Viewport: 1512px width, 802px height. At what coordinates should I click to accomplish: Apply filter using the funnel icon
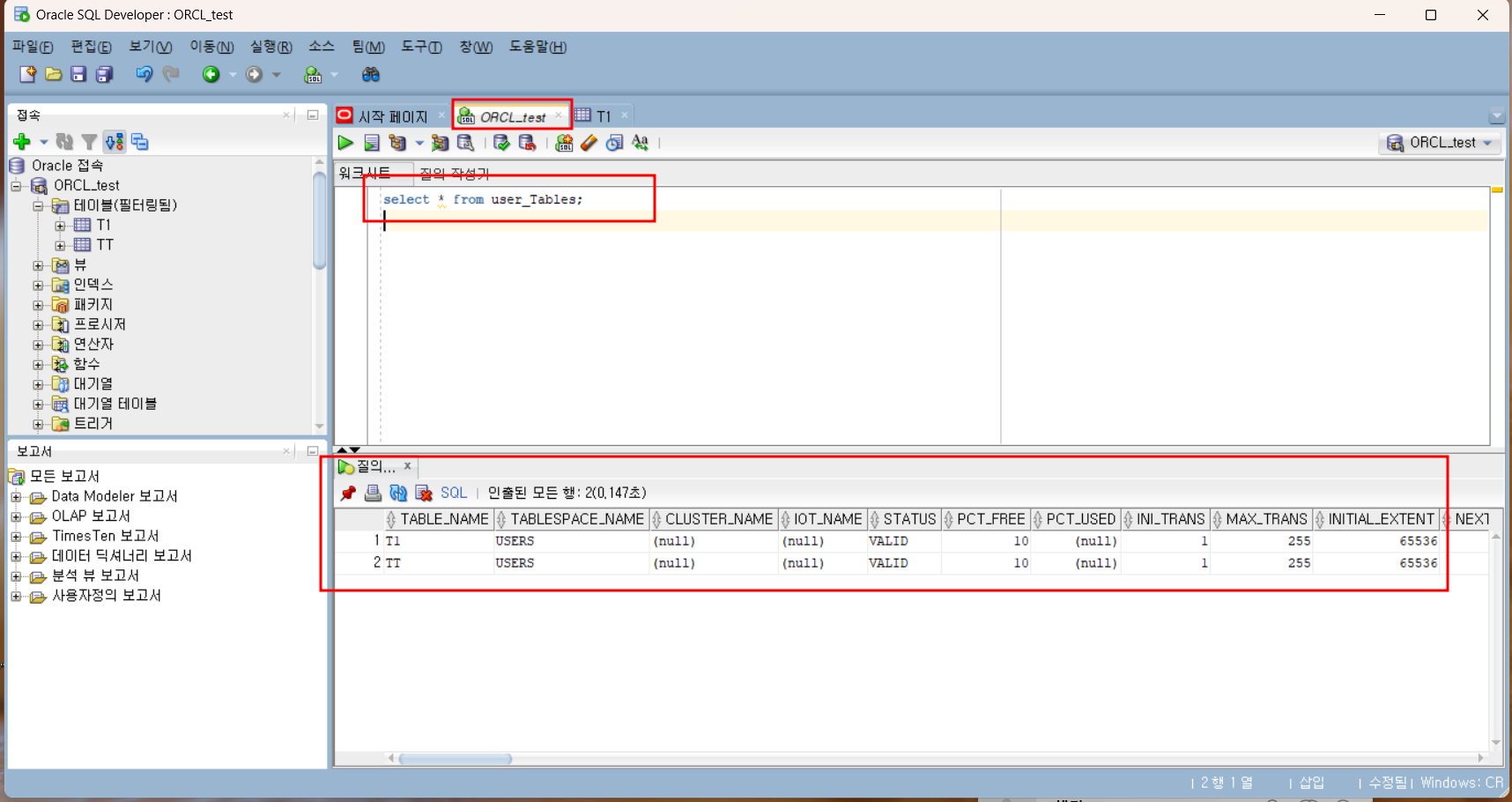(89, 142)
